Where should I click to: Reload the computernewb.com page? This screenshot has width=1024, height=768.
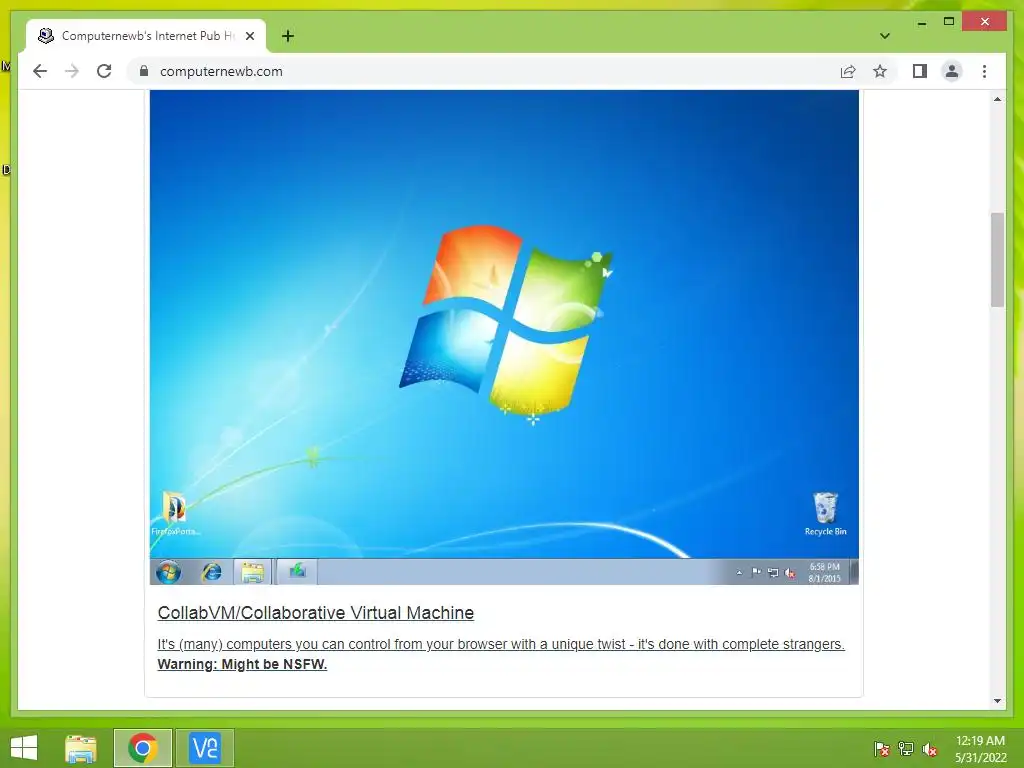click(104, 71)
